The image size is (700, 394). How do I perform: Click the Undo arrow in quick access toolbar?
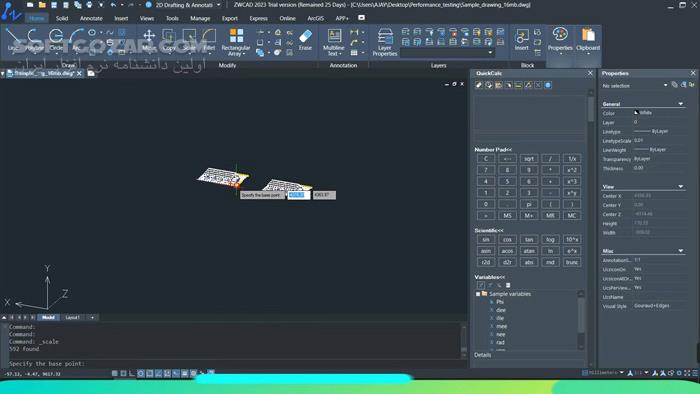click(113, 5)
